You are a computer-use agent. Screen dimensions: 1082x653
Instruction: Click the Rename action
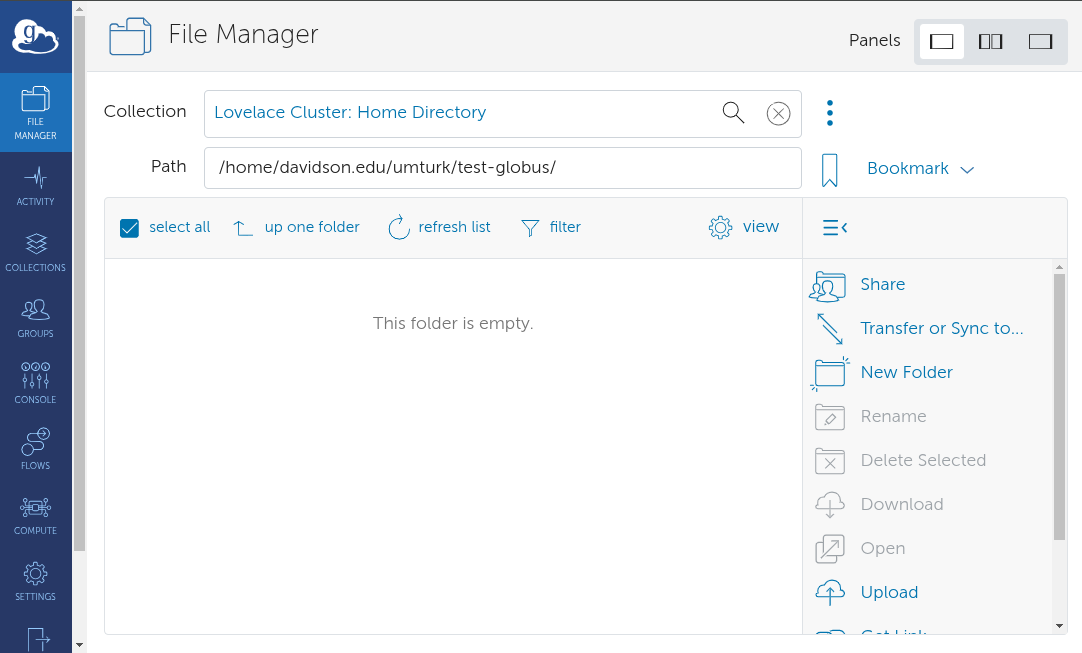click(x=871, y=417)
